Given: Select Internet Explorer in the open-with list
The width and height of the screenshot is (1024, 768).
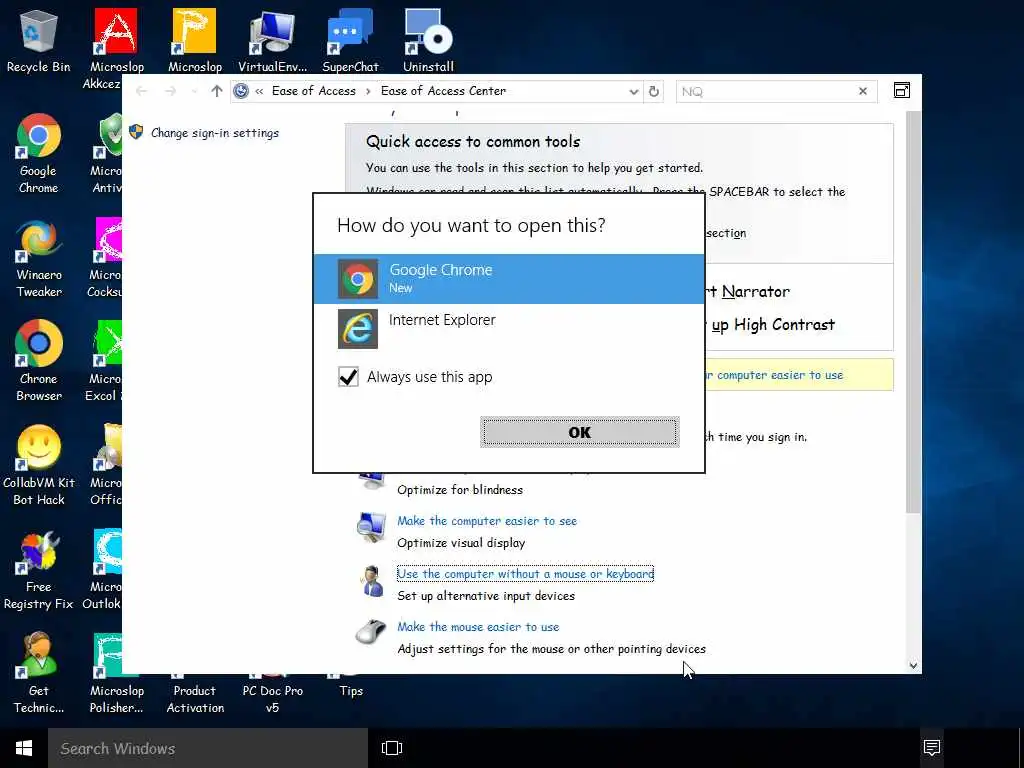Looking at the screenshot, I should pos(509,328).
